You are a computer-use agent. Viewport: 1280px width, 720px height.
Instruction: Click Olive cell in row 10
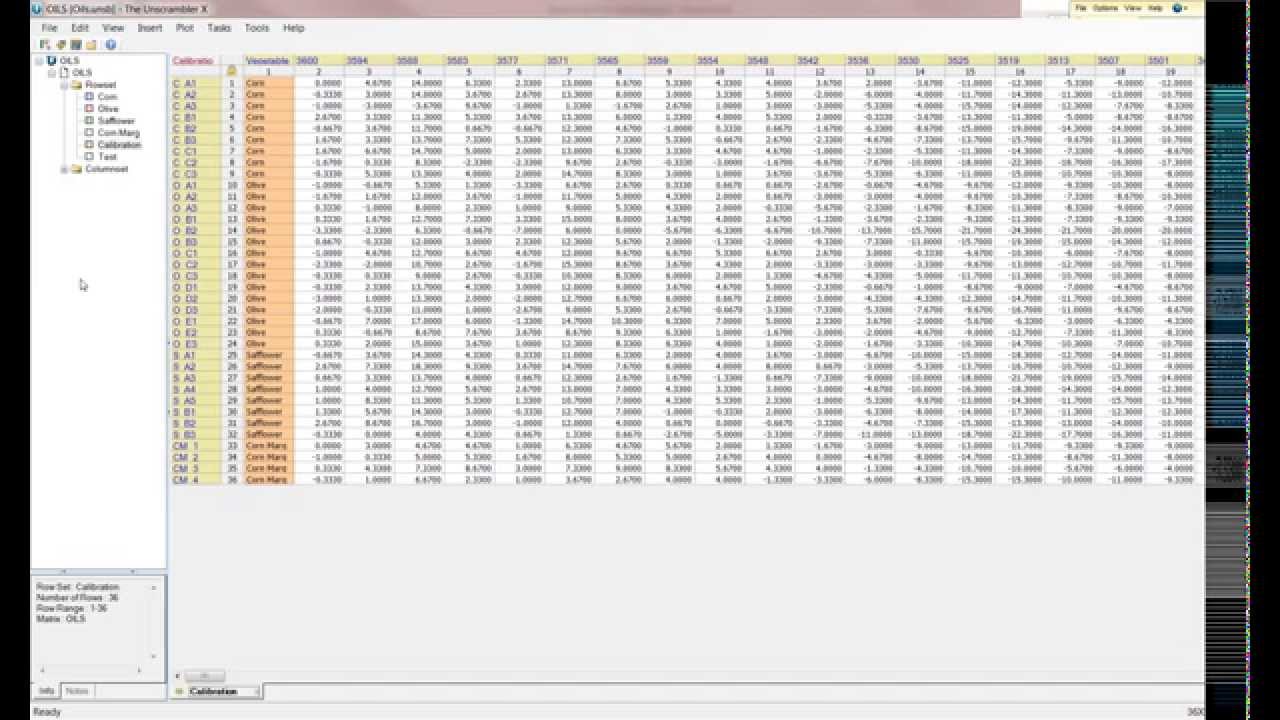tap(268, 185)
